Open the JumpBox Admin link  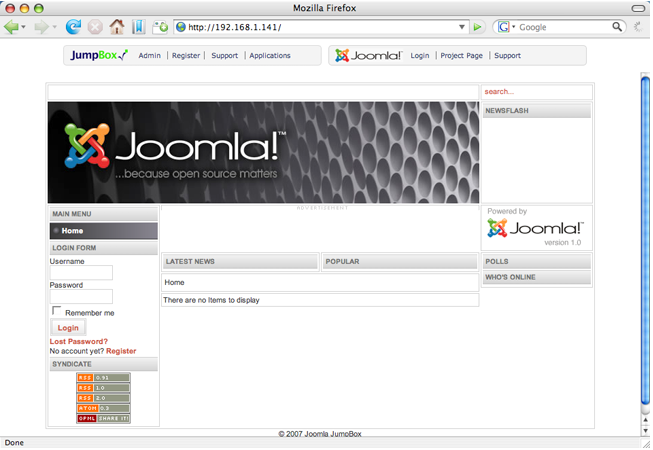150,55
